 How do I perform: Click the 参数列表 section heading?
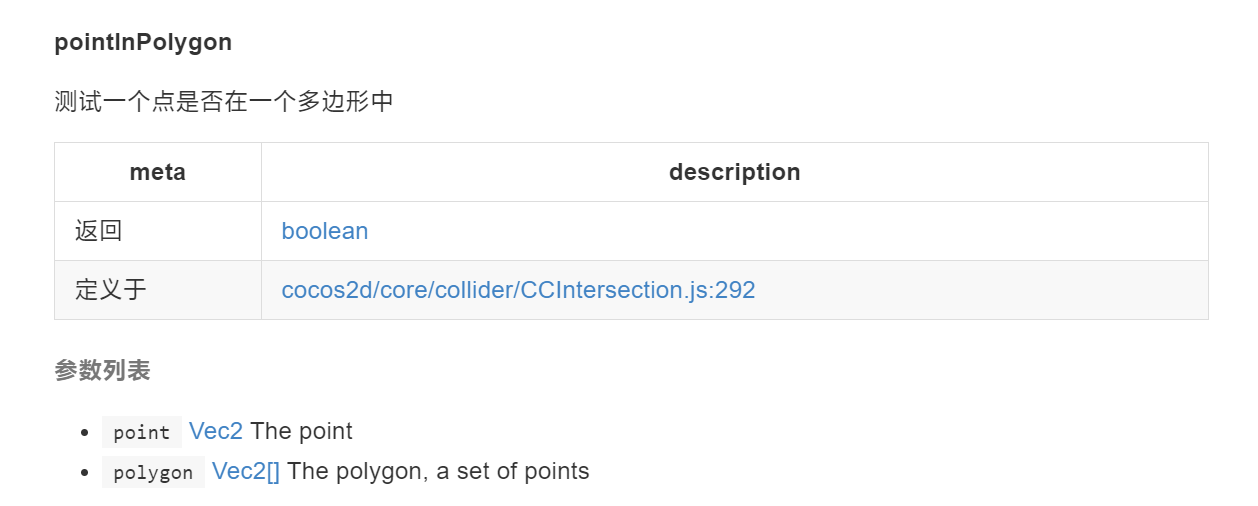tap(102, 371)
